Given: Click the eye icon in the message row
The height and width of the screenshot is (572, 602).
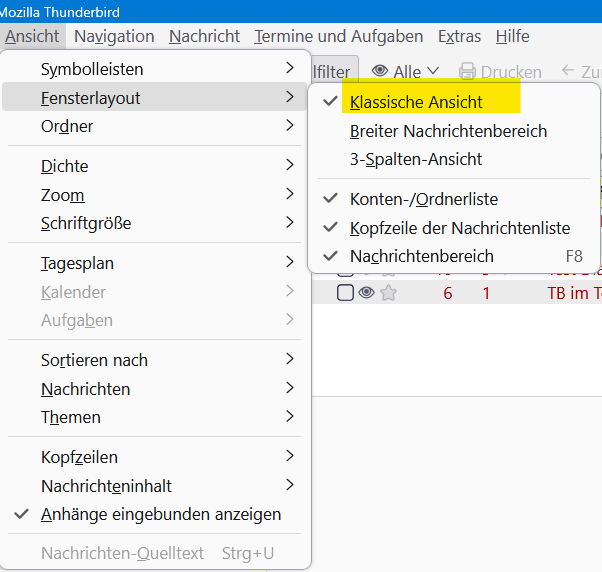Looking at the screenshot, I should [366, 293].
